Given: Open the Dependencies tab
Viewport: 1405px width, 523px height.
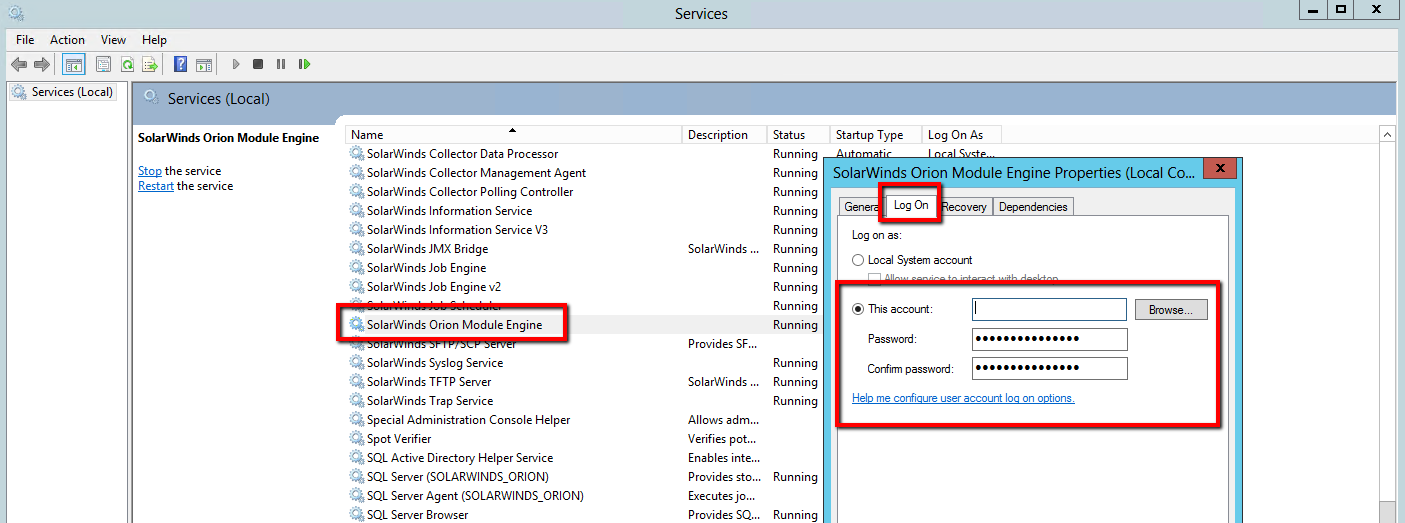Looking at the screenshot, I should tap(1033, 207).
